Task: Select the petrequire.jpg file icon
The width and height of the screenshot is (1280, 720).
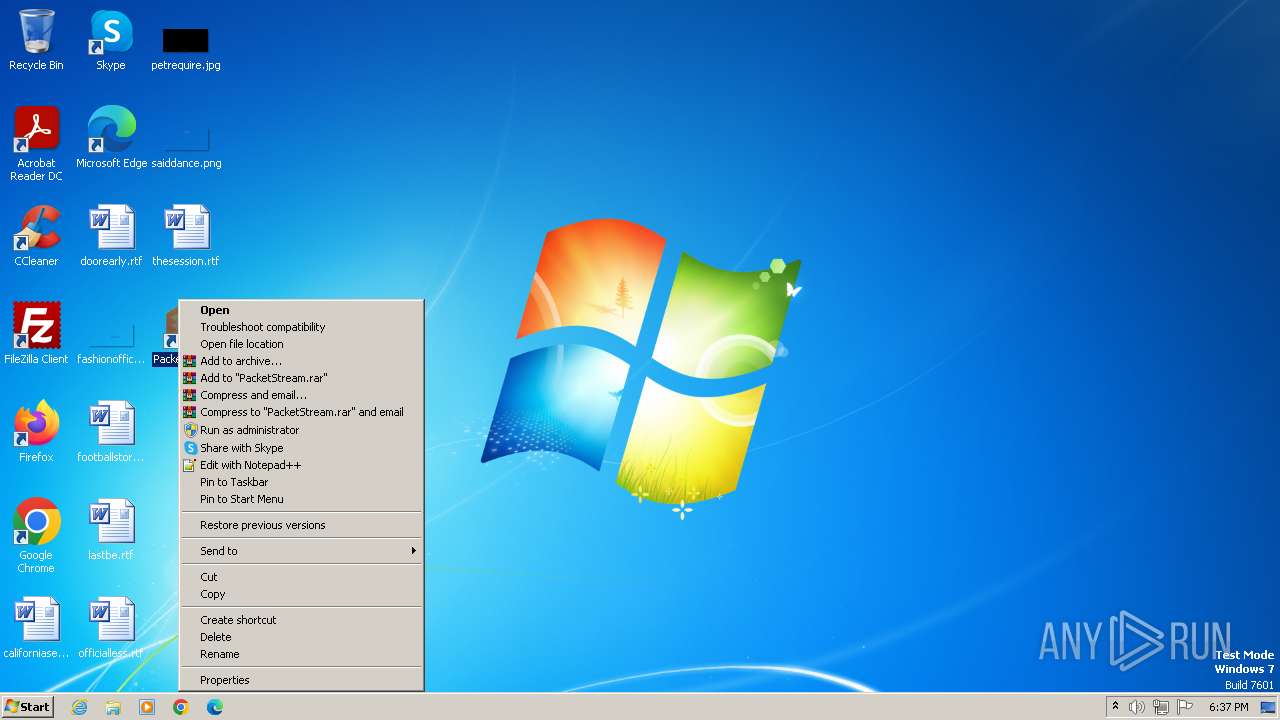Action: coord(186,48)
